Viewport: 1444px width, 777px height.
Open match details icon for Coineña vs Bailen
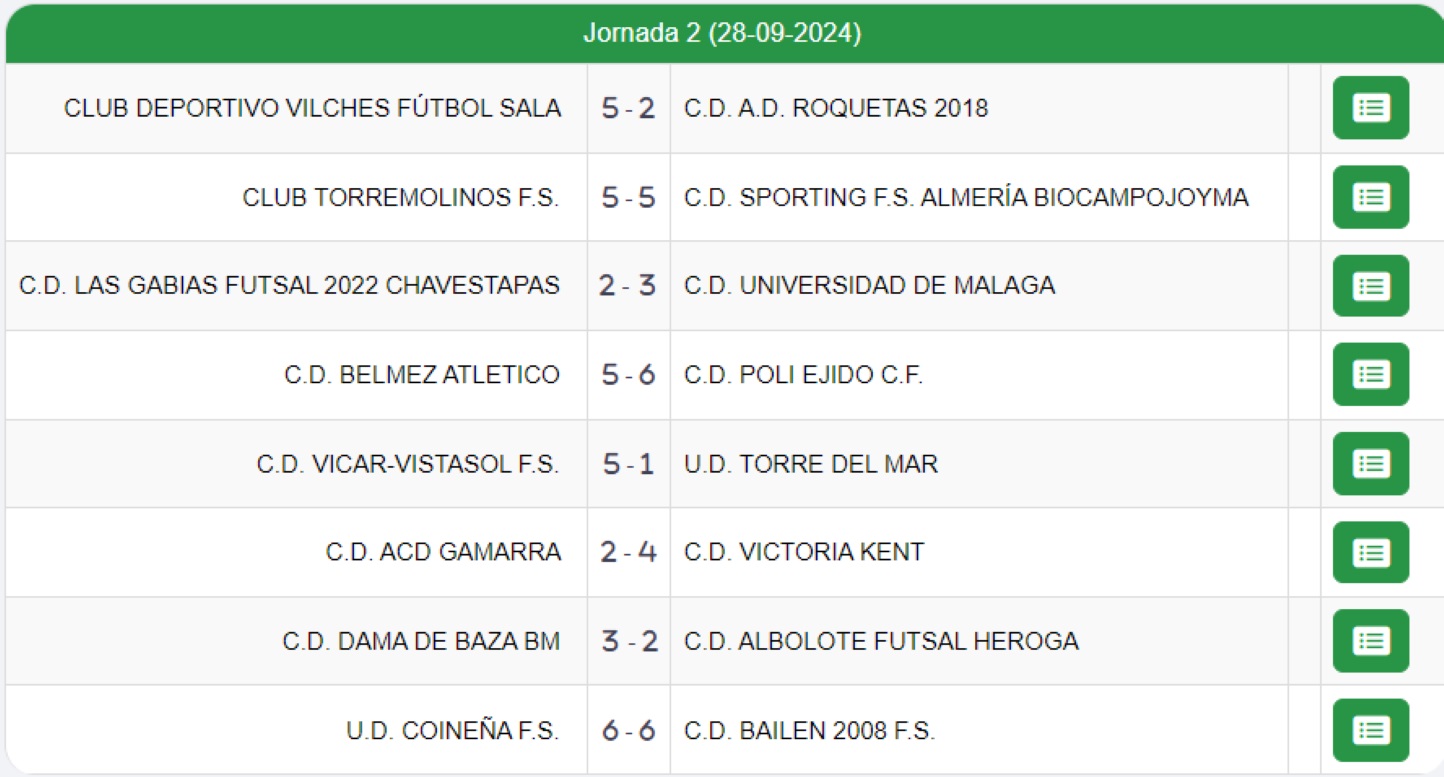click(x=1370, y=730)
